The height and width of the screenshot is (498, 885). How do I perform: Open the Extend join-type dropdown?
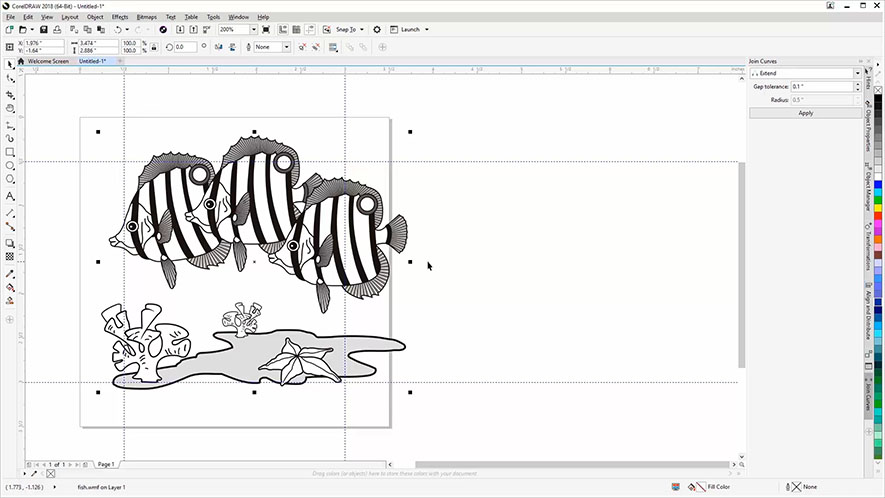(x=856, y=73)
